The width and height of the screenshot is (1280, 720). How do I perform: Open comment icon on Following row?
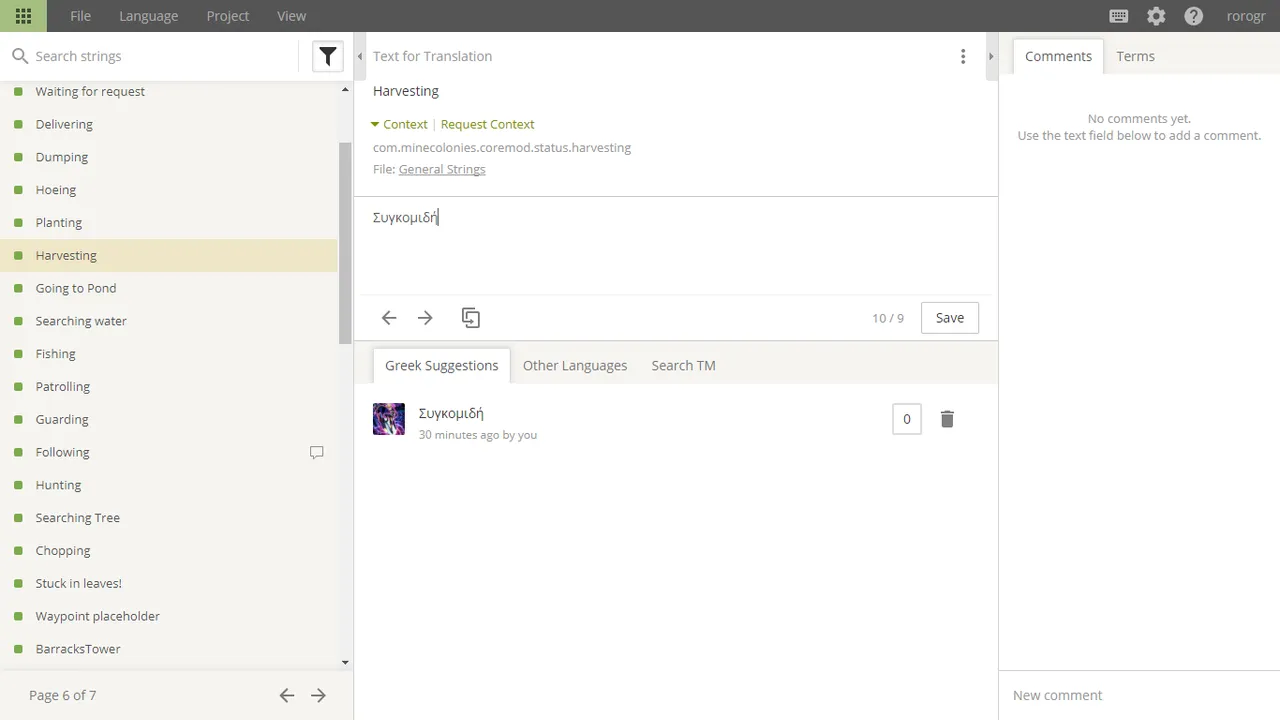317,452
